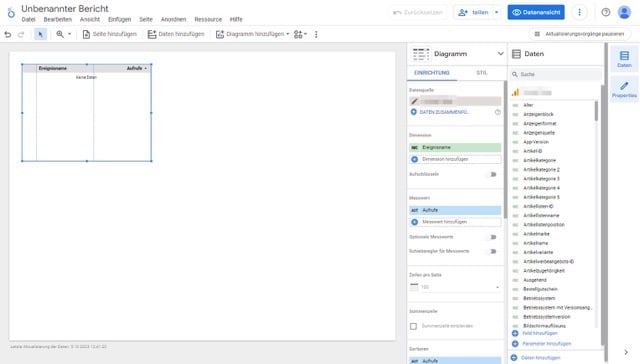Toggle the Optionale Messwerte switch
Screen dimensions: 640x364
coord(493,237)
